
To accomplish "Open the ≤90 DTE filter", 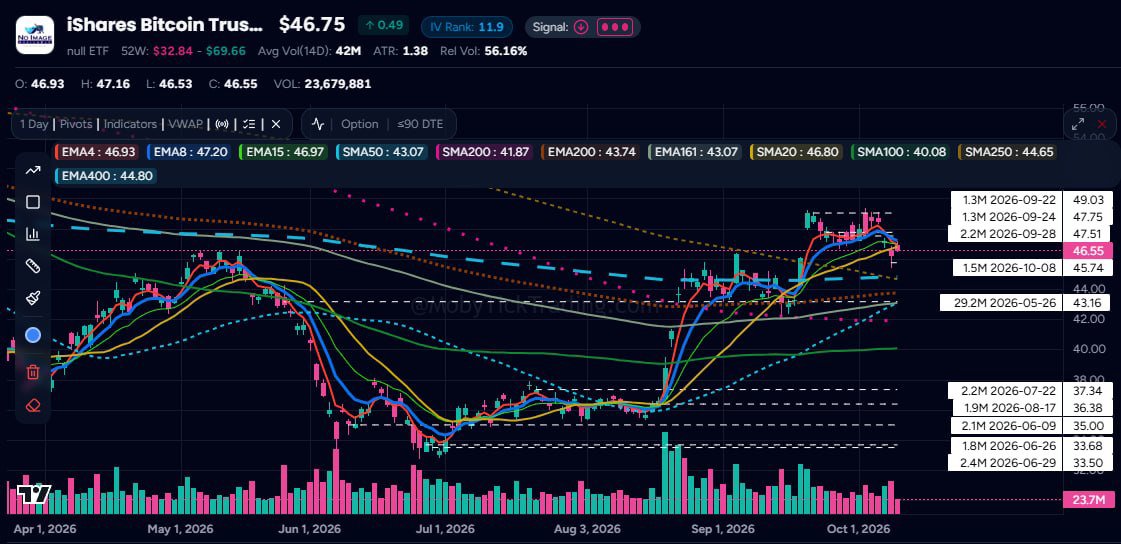I will pos(420,124).
